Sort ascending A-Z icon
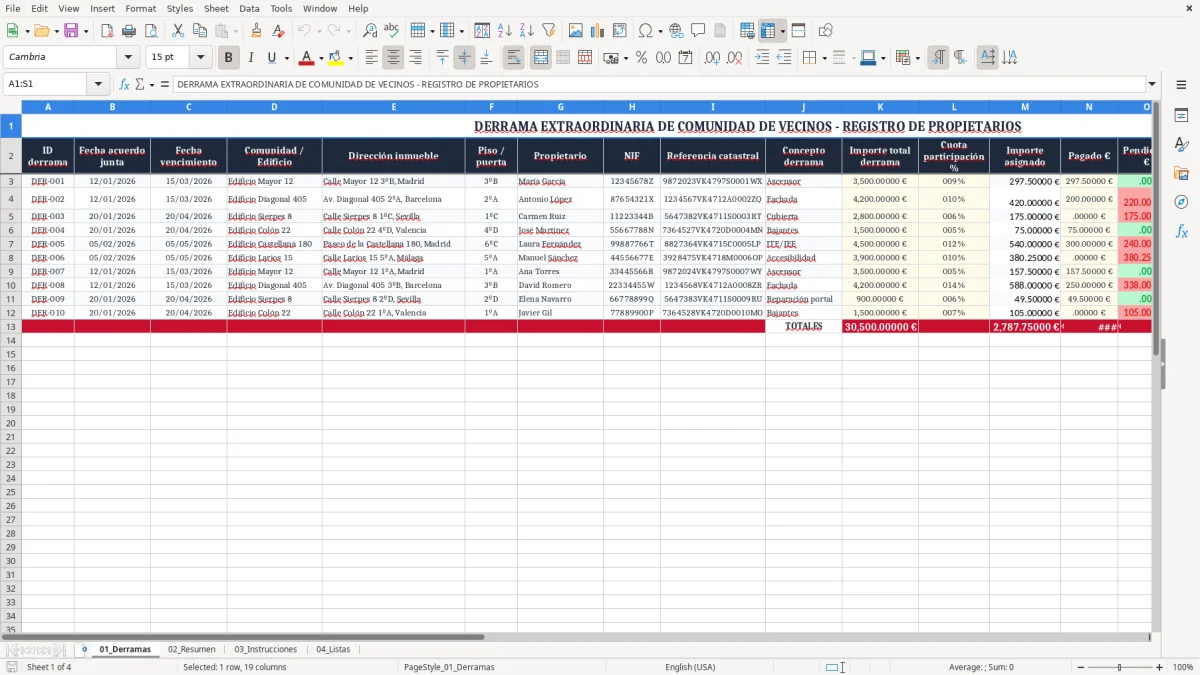Viewport: 1200px width, 675px height. (x=504, y=31)
